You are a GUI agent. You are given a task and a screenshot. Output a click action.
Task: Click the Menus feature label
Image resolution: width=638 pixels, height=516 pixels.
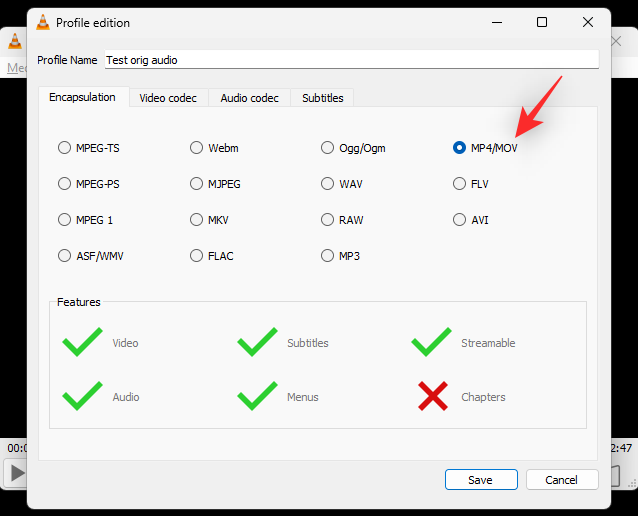tap(303, 397)
